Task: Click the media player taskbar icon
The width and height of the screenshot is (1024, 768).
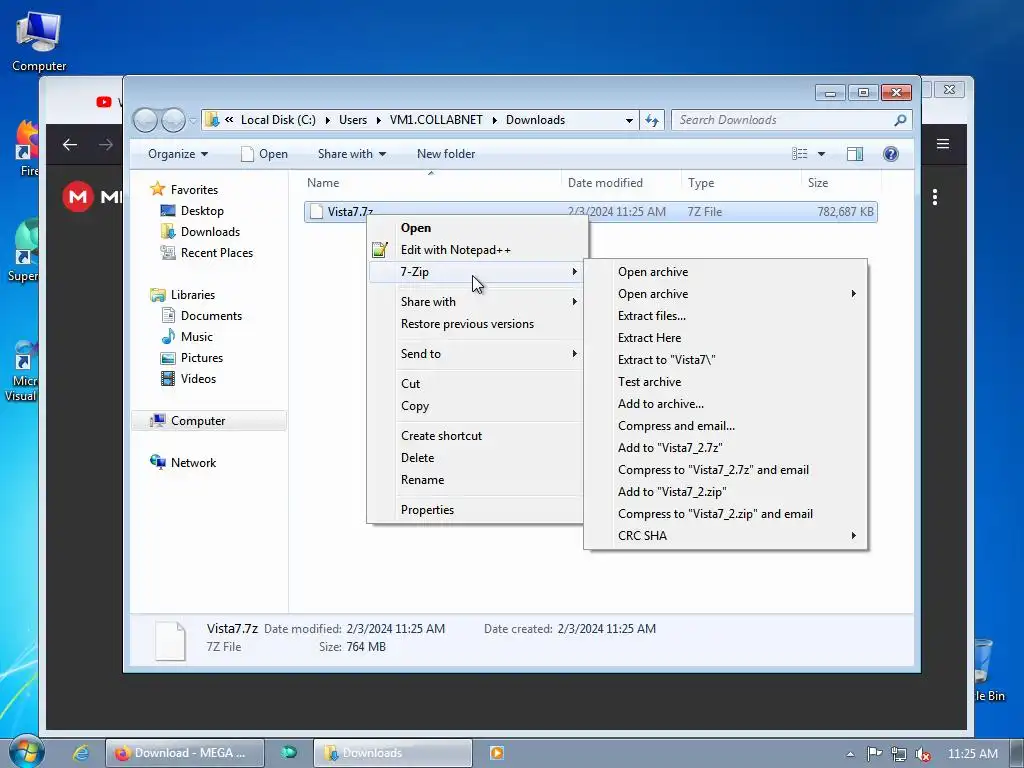Action: pyautogui.click(x=496, y=752)
